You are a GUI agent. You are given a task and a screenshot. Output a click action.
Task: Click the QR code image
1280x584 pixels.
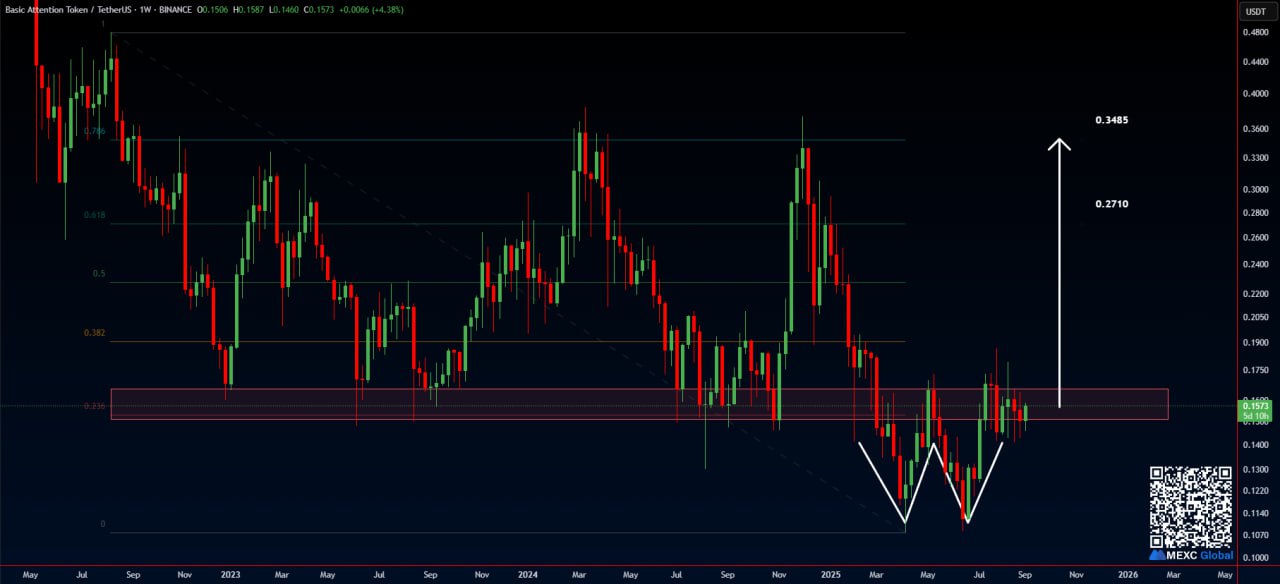tap(1191, 506)
